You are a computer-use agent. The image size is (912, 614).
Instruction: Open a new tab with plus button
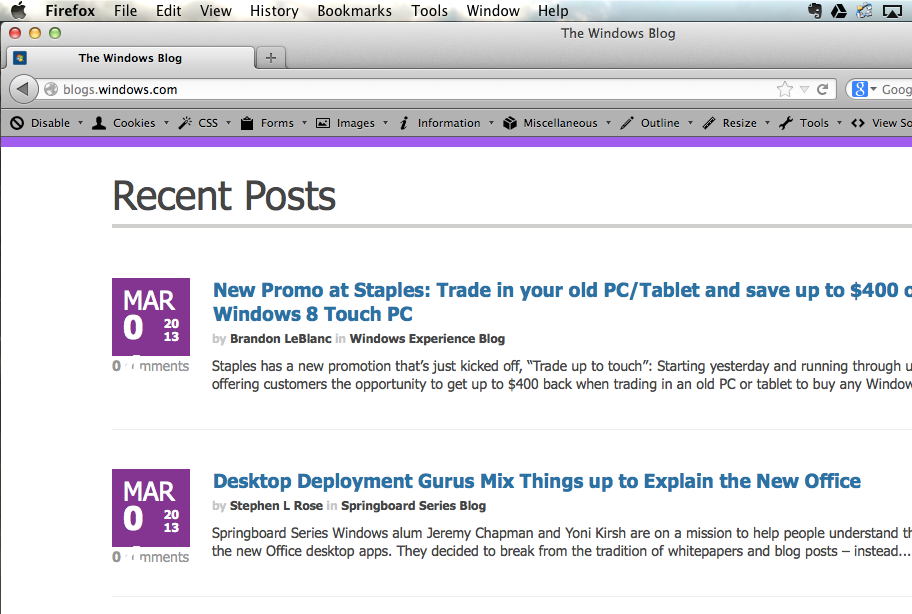pyautogui.click(x=270, y=58)
